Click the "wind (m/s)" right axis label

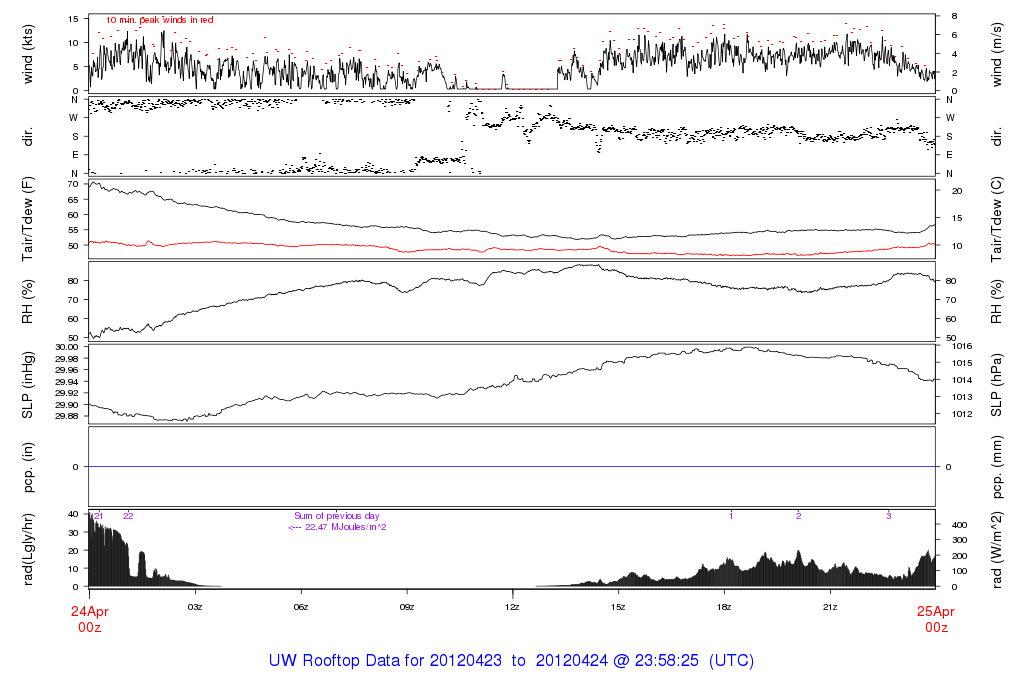[997, 53]
